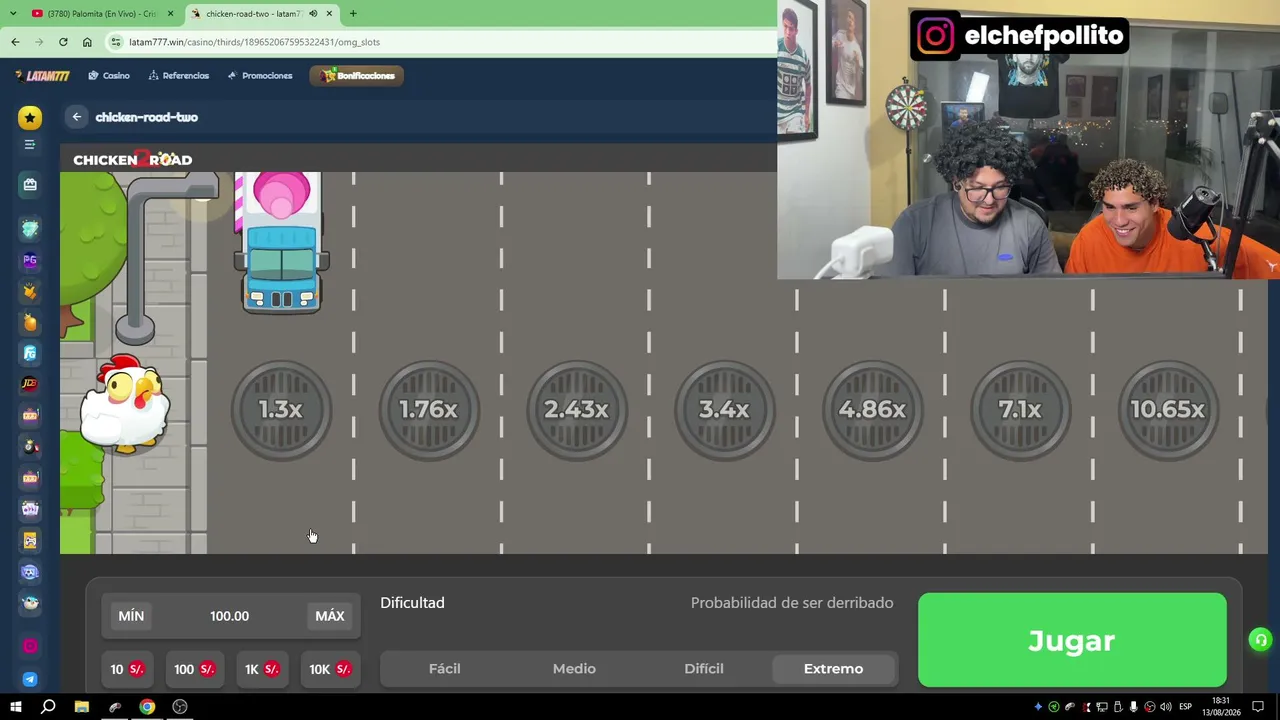Open the taskbar volume control
Viewport: 1280px width, 720px height.
click(x=1166, y=707)
